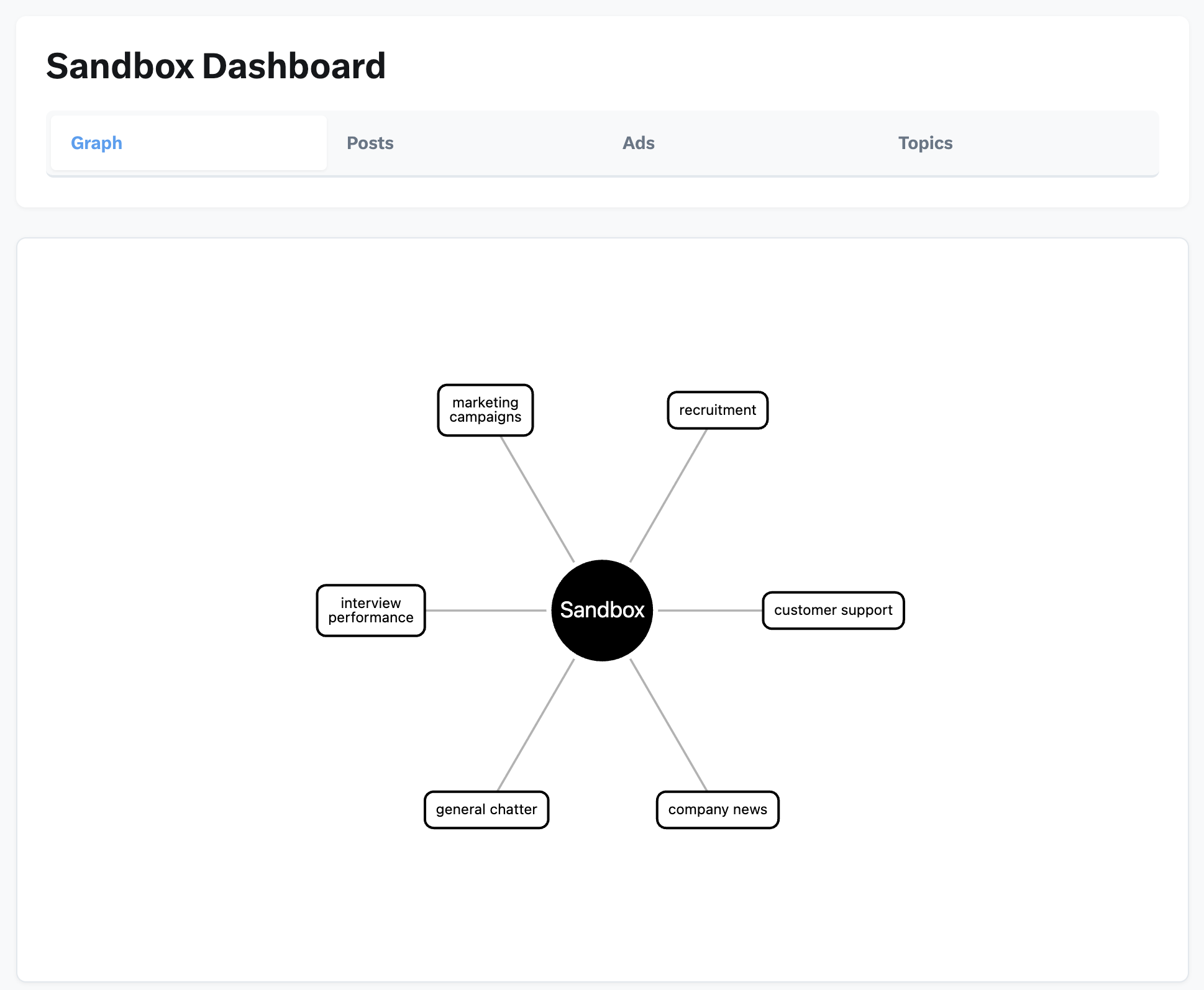
Task: Click the edge to marketing campaigns node
Action: (x=537, y=499)
